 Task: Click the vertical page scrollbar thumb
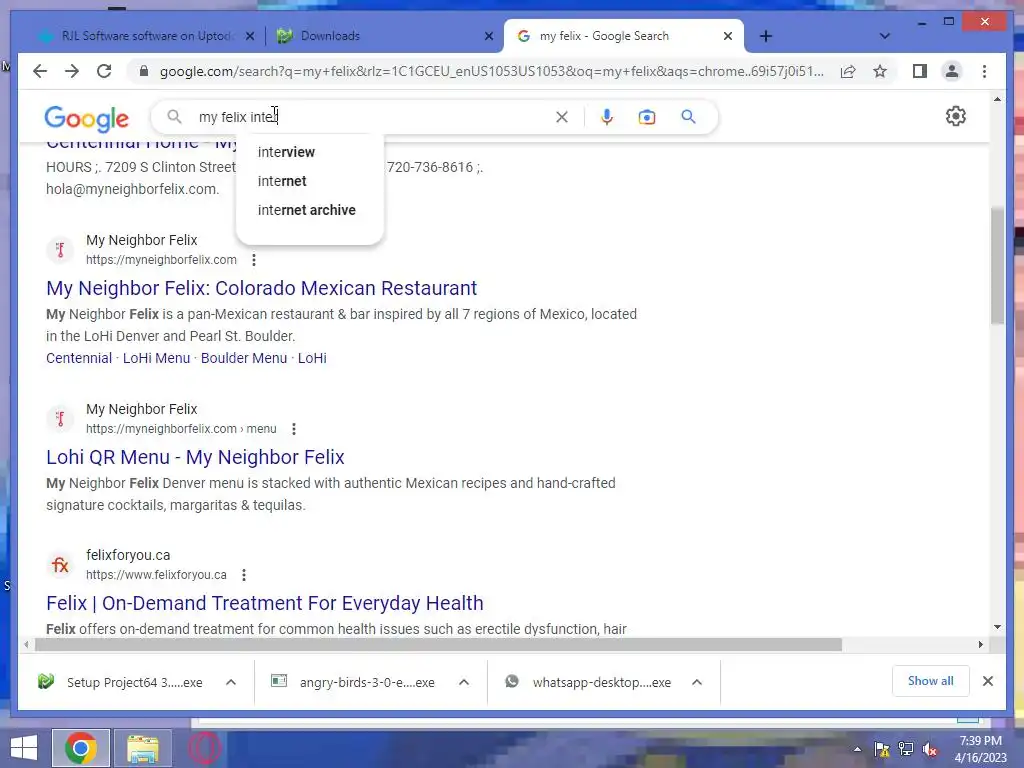[997, 264]
